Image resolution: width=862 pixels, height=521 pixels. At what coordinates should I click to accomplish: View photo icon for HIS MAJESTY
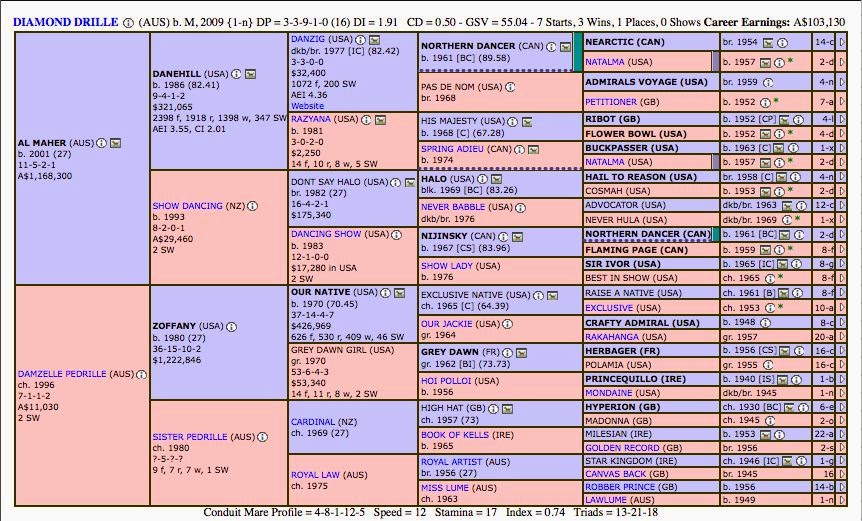[x=527, y=122]
